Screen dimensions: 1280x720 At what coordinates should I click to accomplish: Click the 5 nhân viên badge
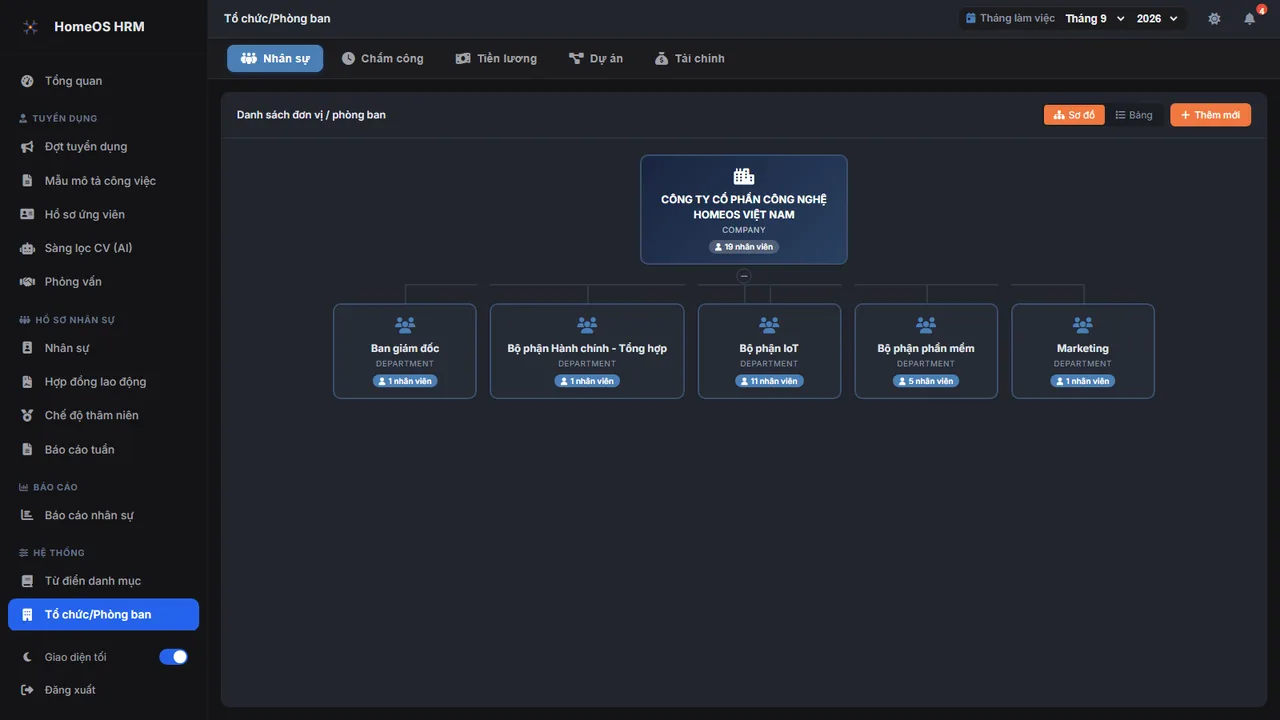tap(926, 381)
